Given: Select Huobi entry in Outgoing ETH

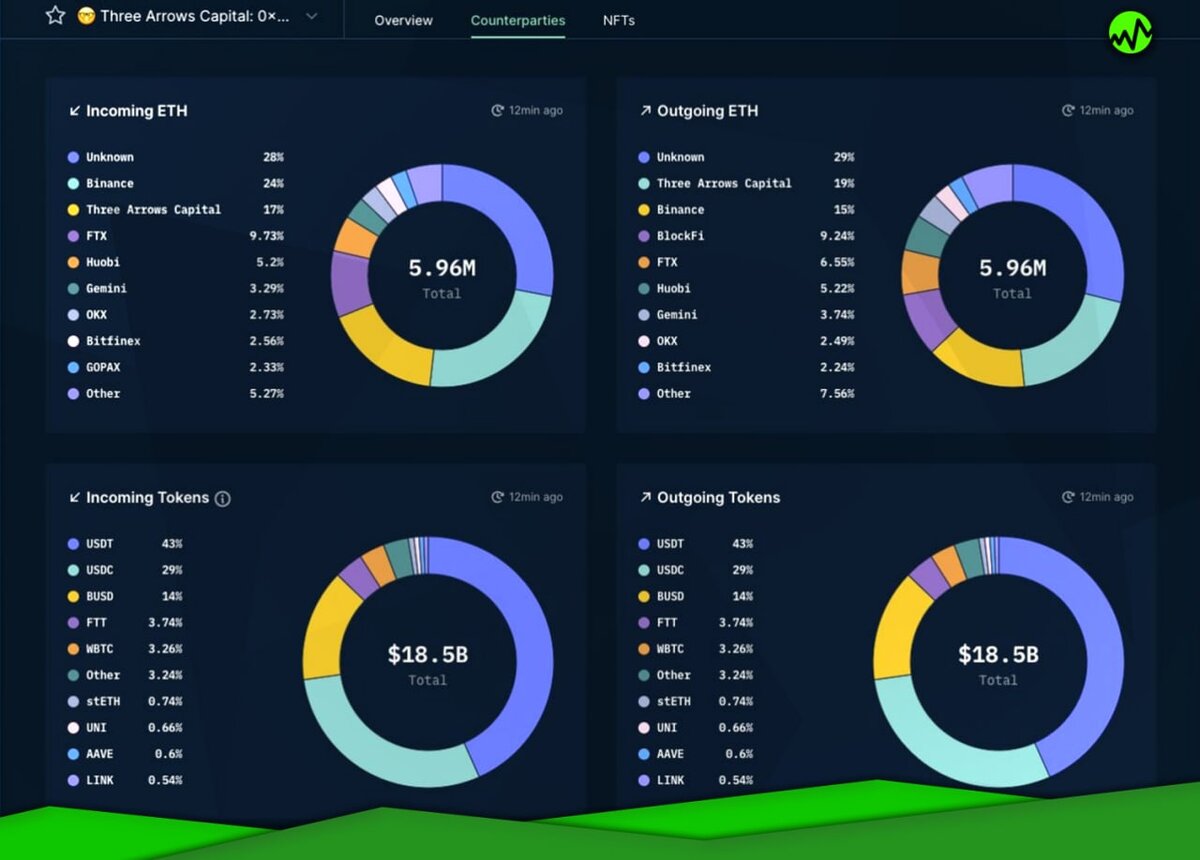Looking at the screenshot, I should point(746,288).
